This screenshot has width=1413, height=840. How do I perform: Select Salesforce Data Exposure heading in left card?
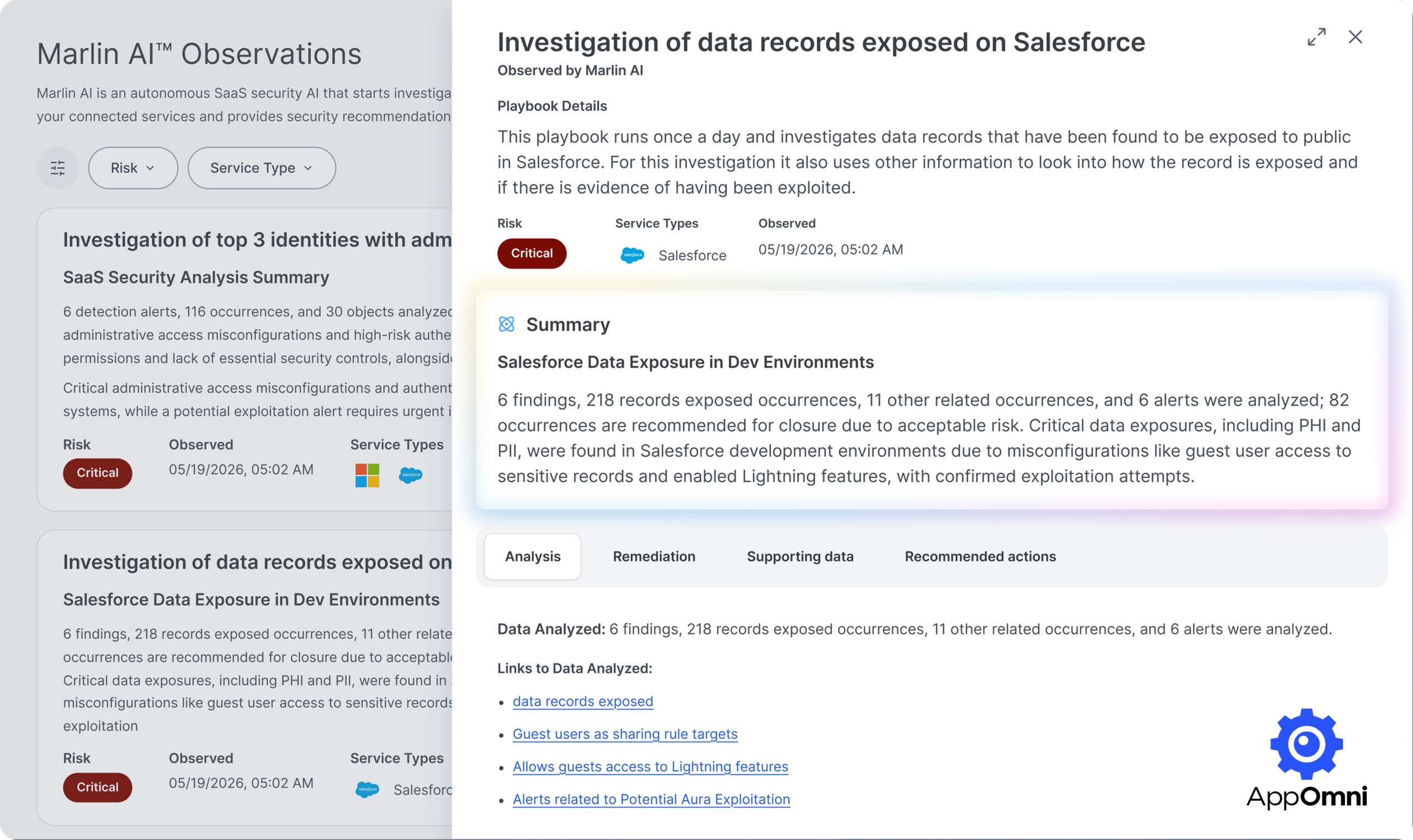[251, 599]
